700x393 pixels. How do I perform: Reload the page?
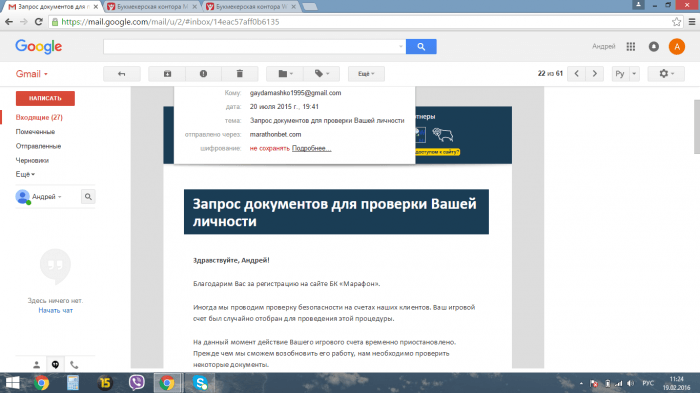[x=39, y=21]
